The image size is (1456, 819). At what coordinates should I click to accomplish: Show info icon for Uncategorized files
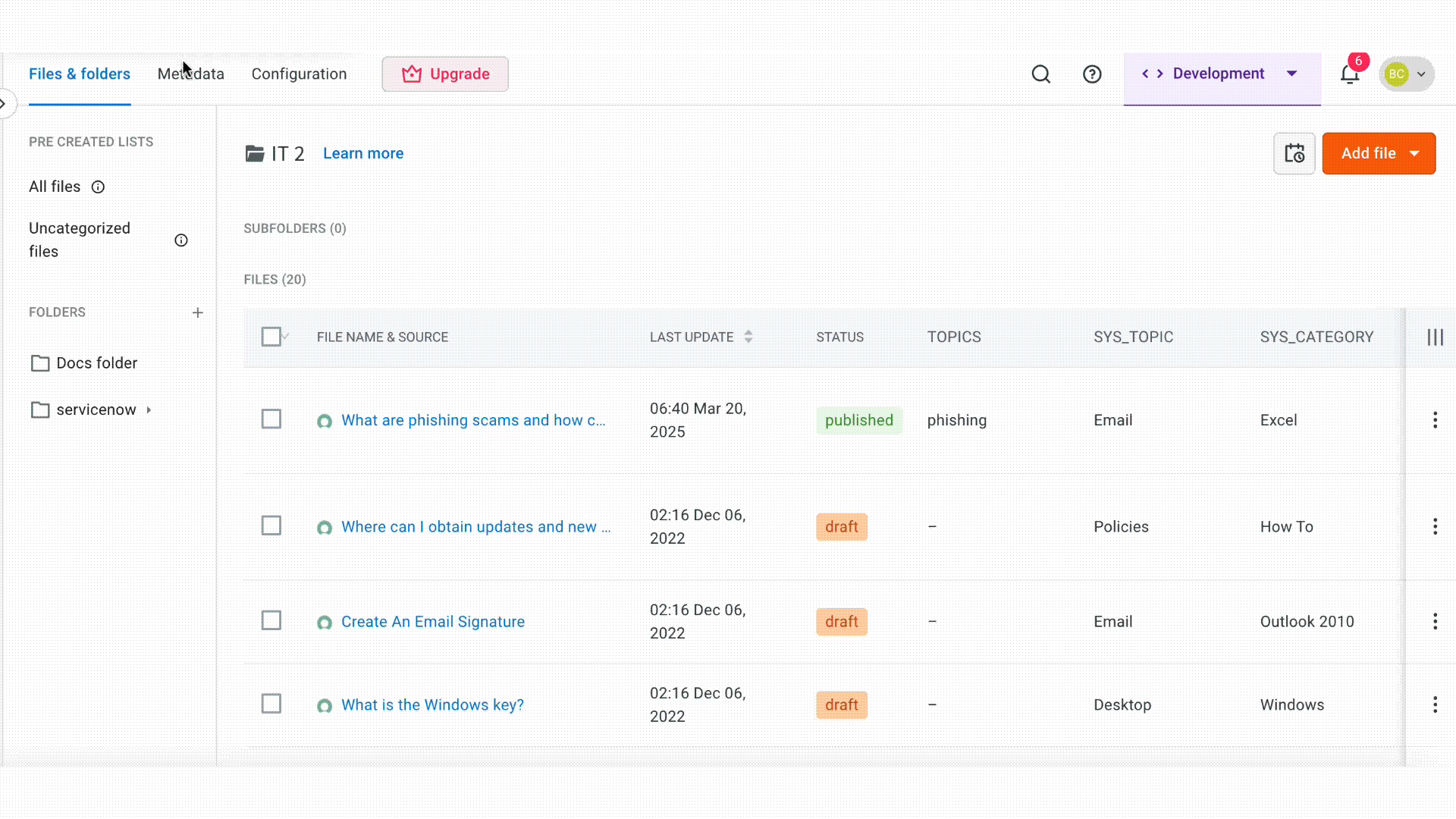(181, 240)
